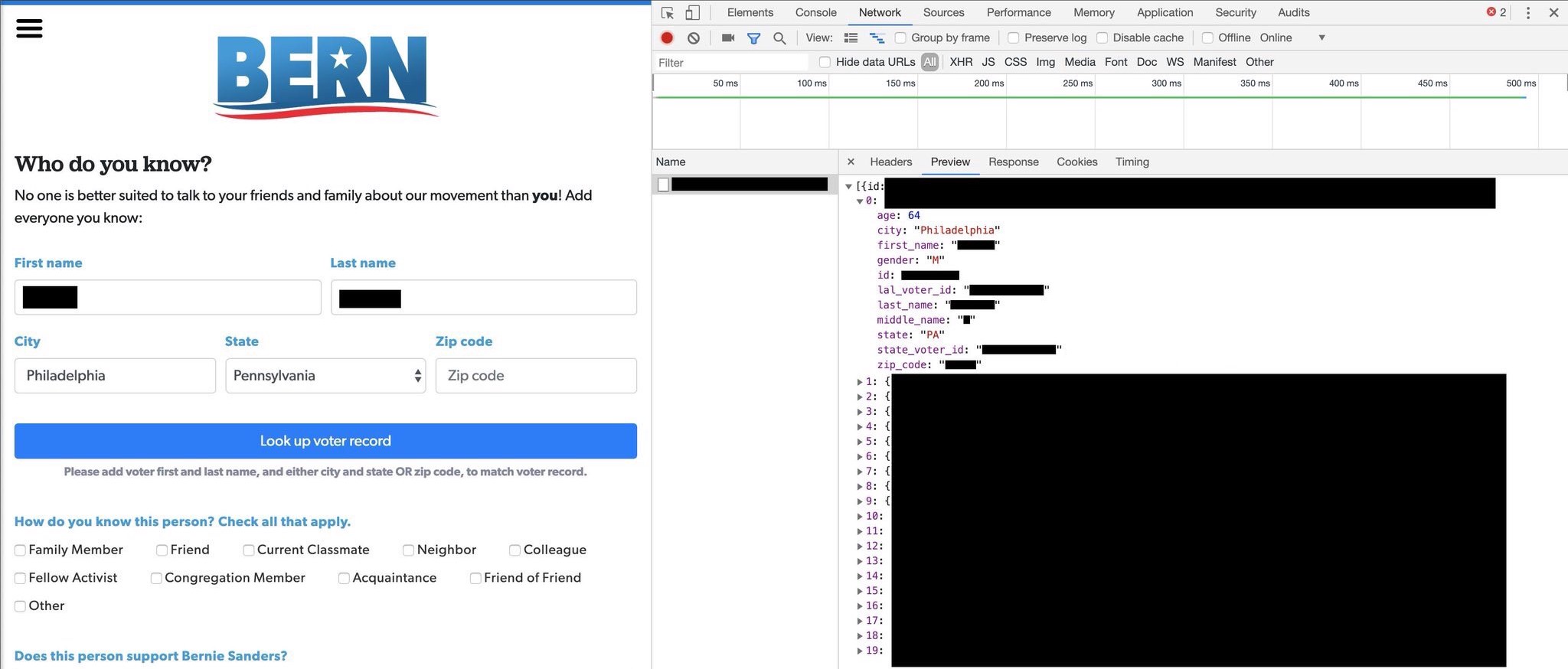Click Look up voter record button
This screenshot has width=1568, height=669.
point(325,441)
